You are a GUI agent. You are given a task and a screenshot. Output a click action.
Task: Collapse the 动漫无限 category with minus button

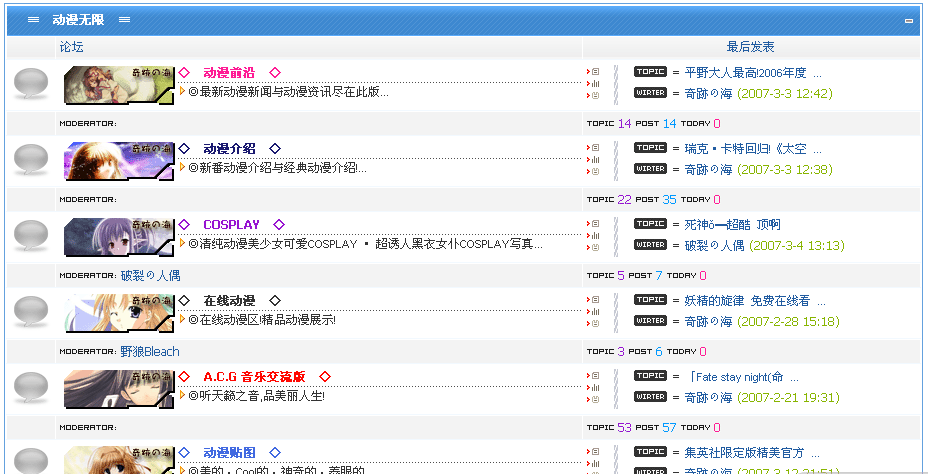[908, 21]
